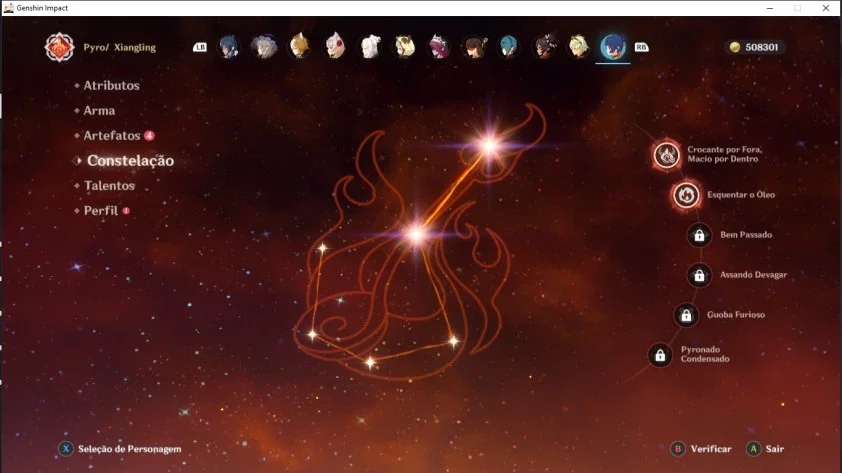Click the Bem Passado label

click(746, 235)
